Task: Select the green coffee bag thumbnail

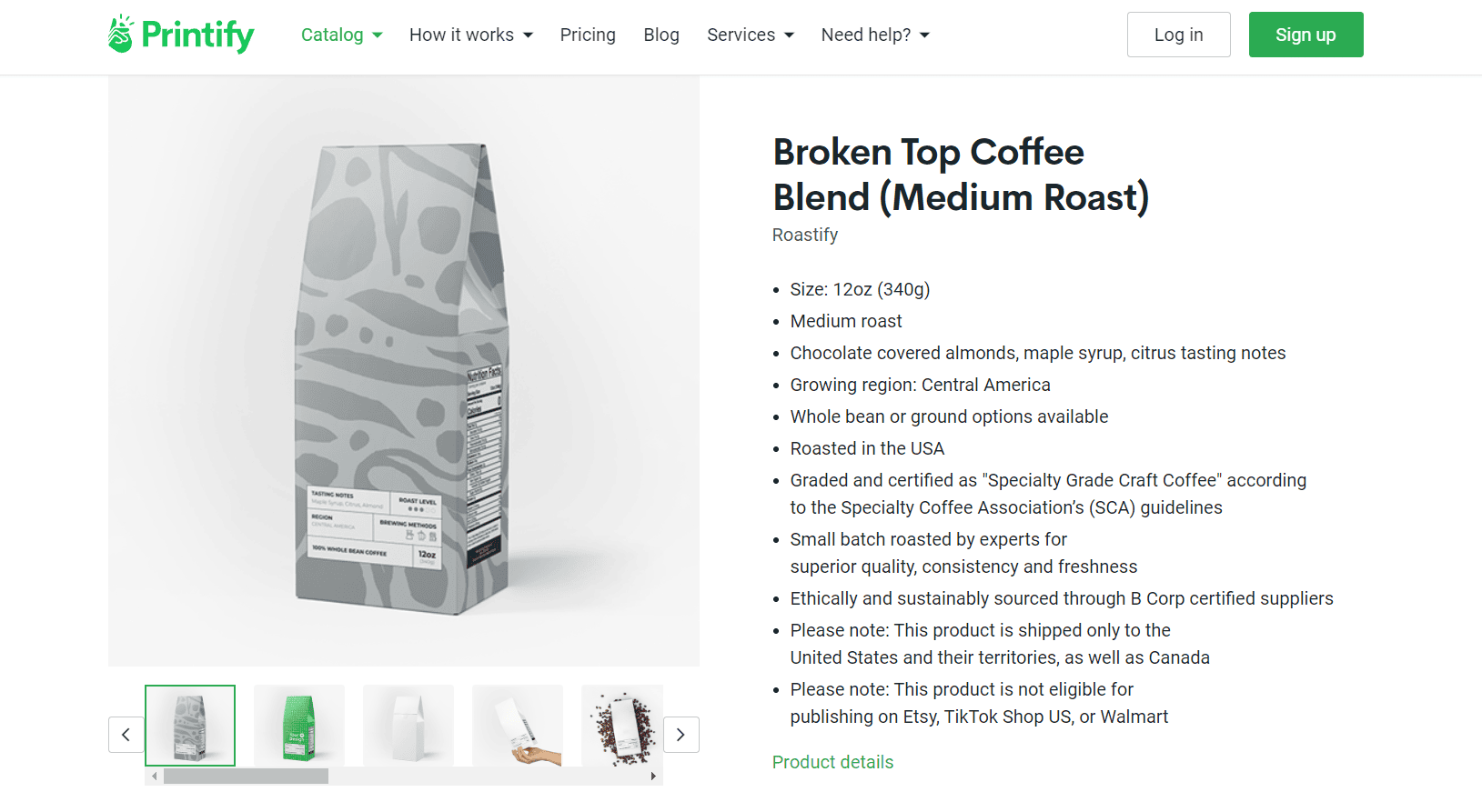Action: pos(298,725)
